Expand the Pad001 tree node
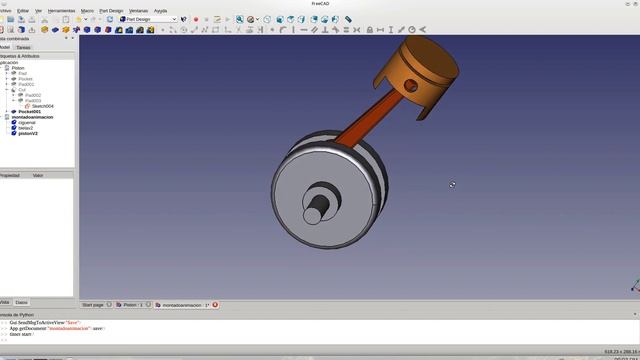 (x=7, y=84)
